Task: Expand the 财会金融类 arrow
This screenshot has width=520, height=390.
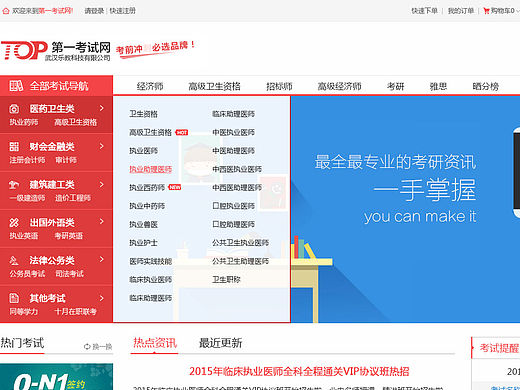Action: (x=102, y=146)
